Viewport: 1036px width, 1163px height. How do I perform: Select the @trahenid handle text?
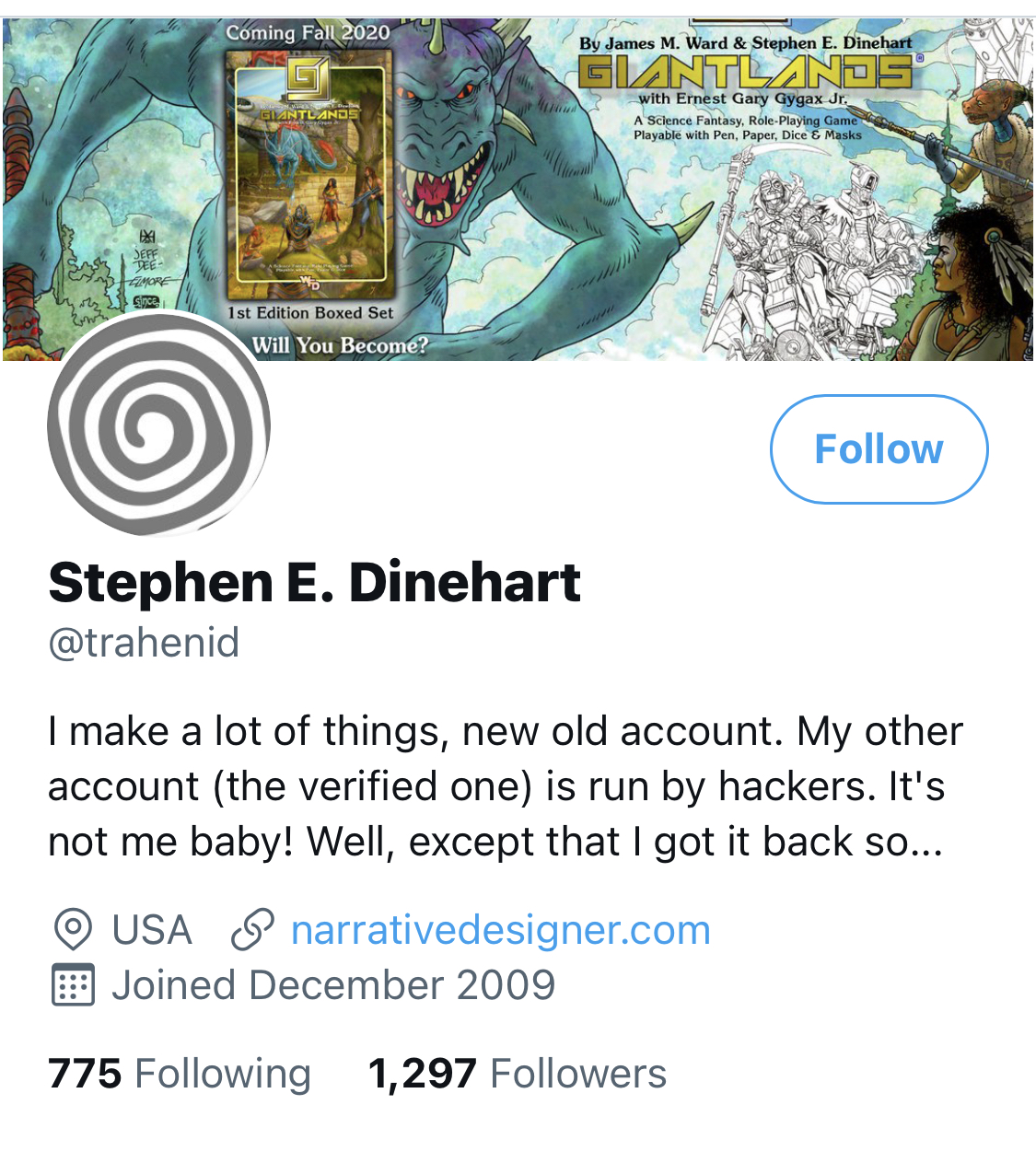(144, 643)
